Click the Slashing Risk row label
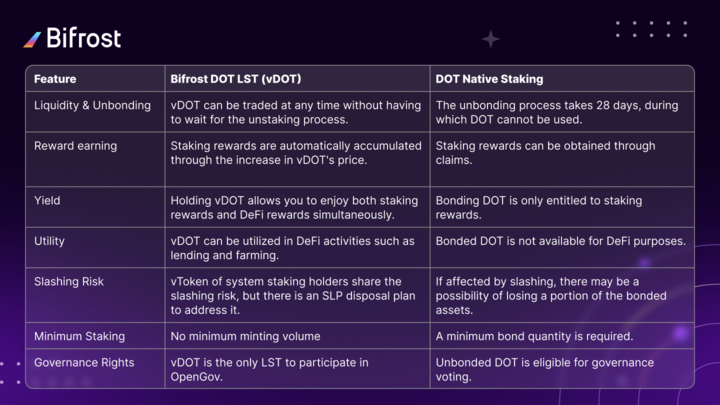Screen dimensions: 720x405 (x=69, y=281)
